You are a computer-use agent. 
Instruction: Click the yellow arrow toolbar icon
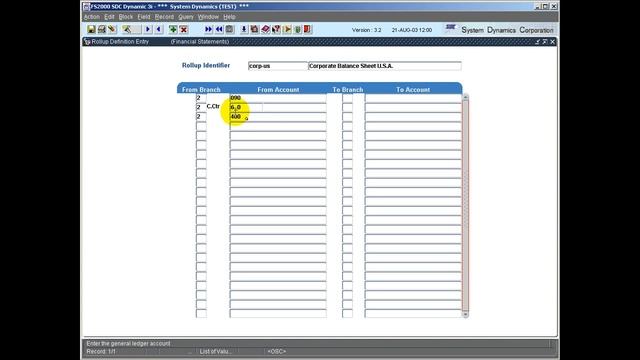[x=287, y=29]
